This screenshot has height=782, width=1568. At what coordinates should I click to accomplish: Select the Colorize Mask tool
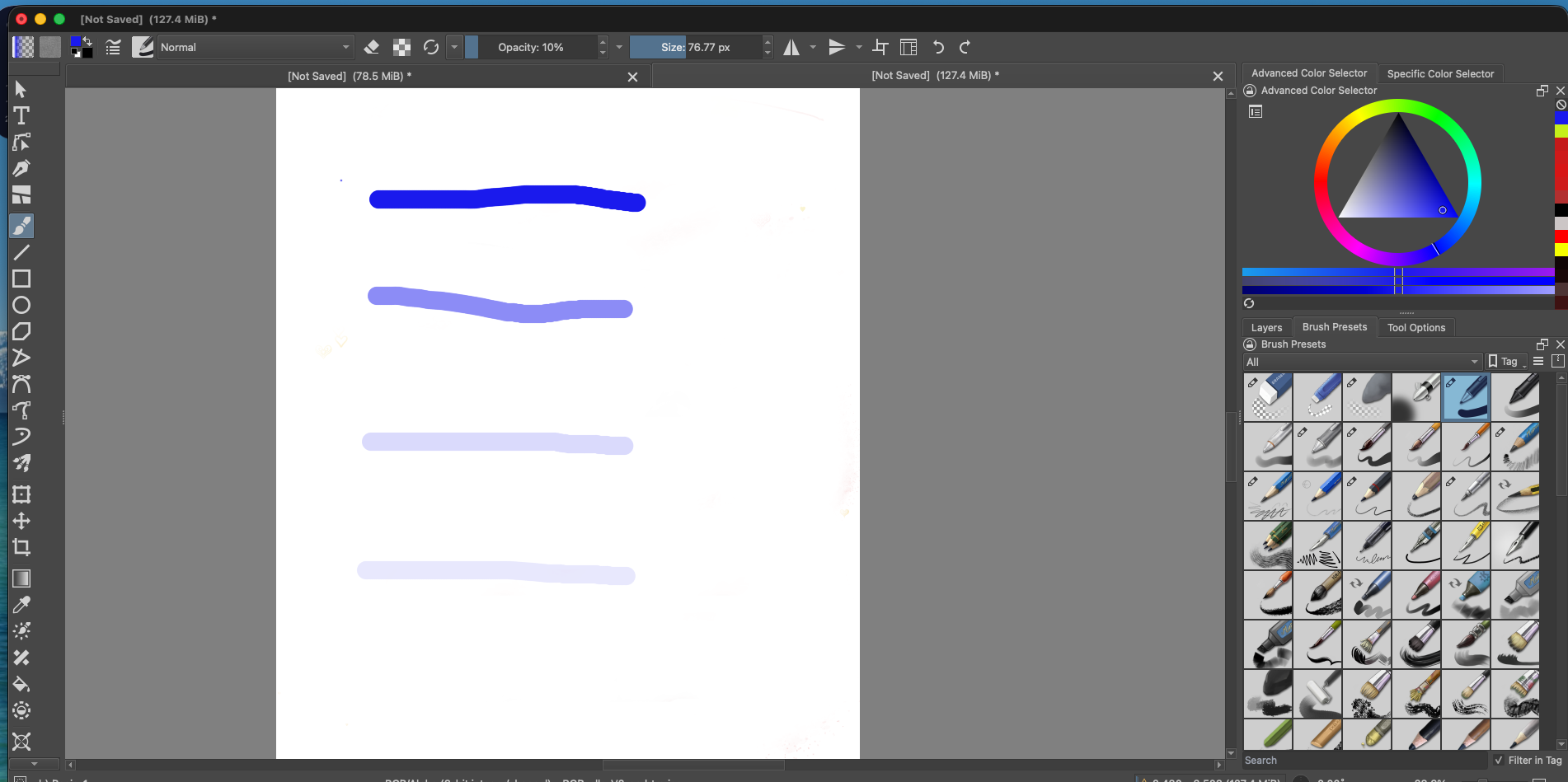(21, 631)
